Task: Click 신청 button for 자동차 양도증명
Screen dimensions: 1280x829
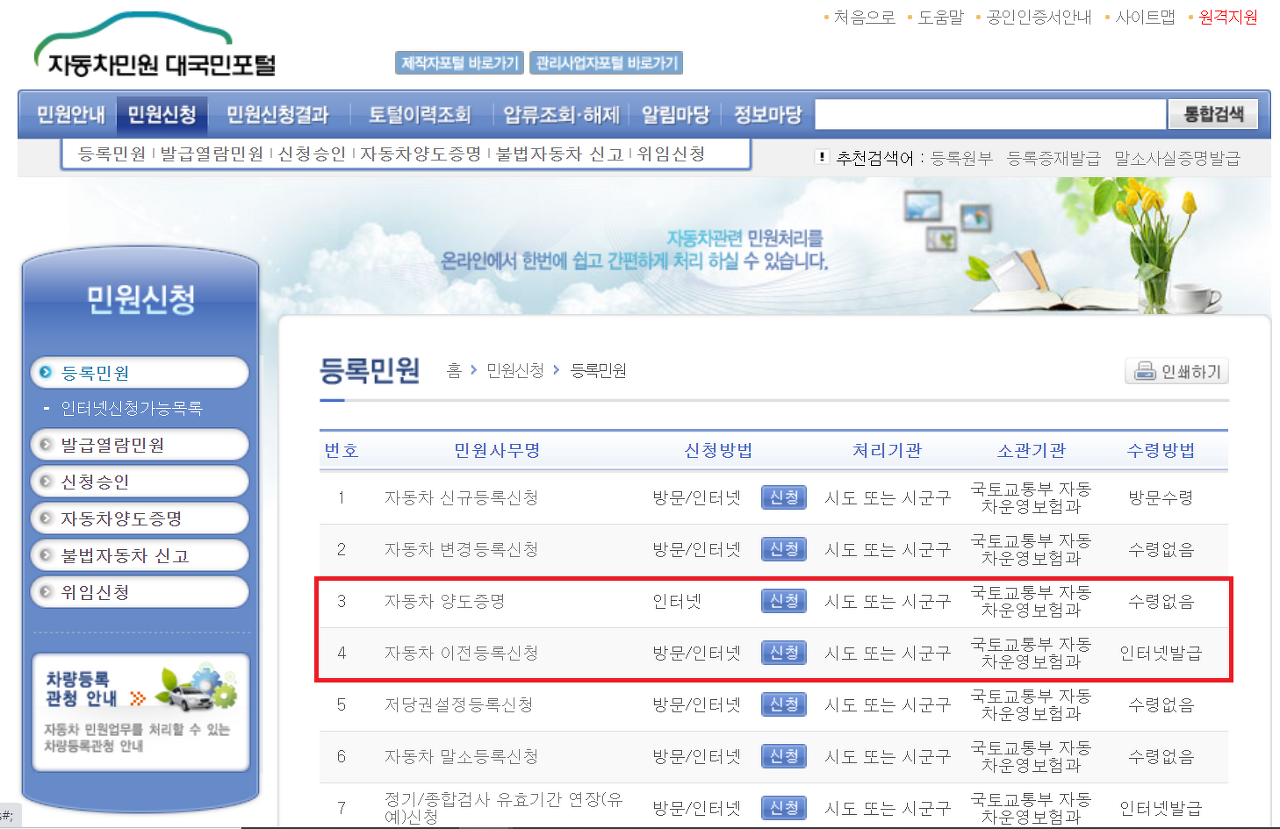Action: tap(783, 601)
